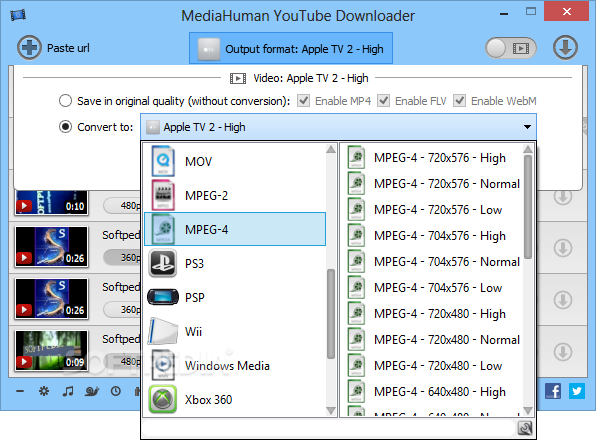The image size is (596, 440).
Task: Choose Windows Media format in the list
Action: click(x=235, y=366)
